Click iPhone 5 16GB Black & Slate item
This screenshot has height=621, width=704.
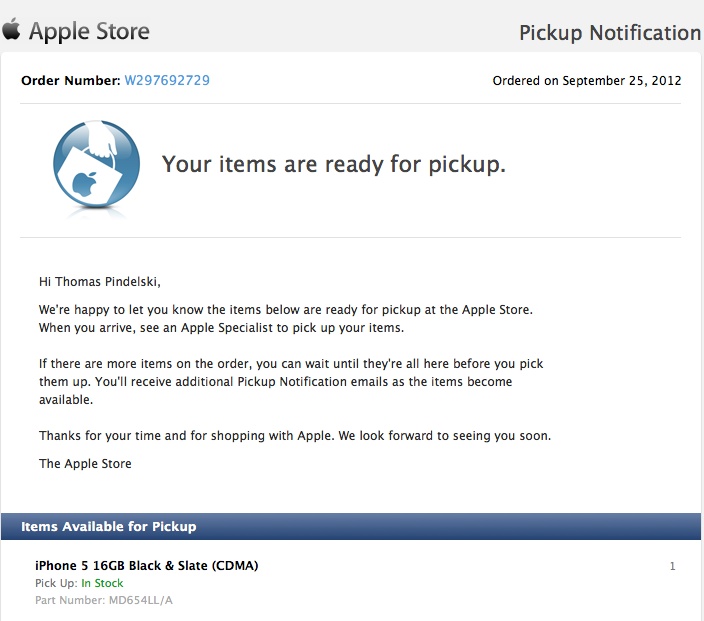(x=147, y=565)
